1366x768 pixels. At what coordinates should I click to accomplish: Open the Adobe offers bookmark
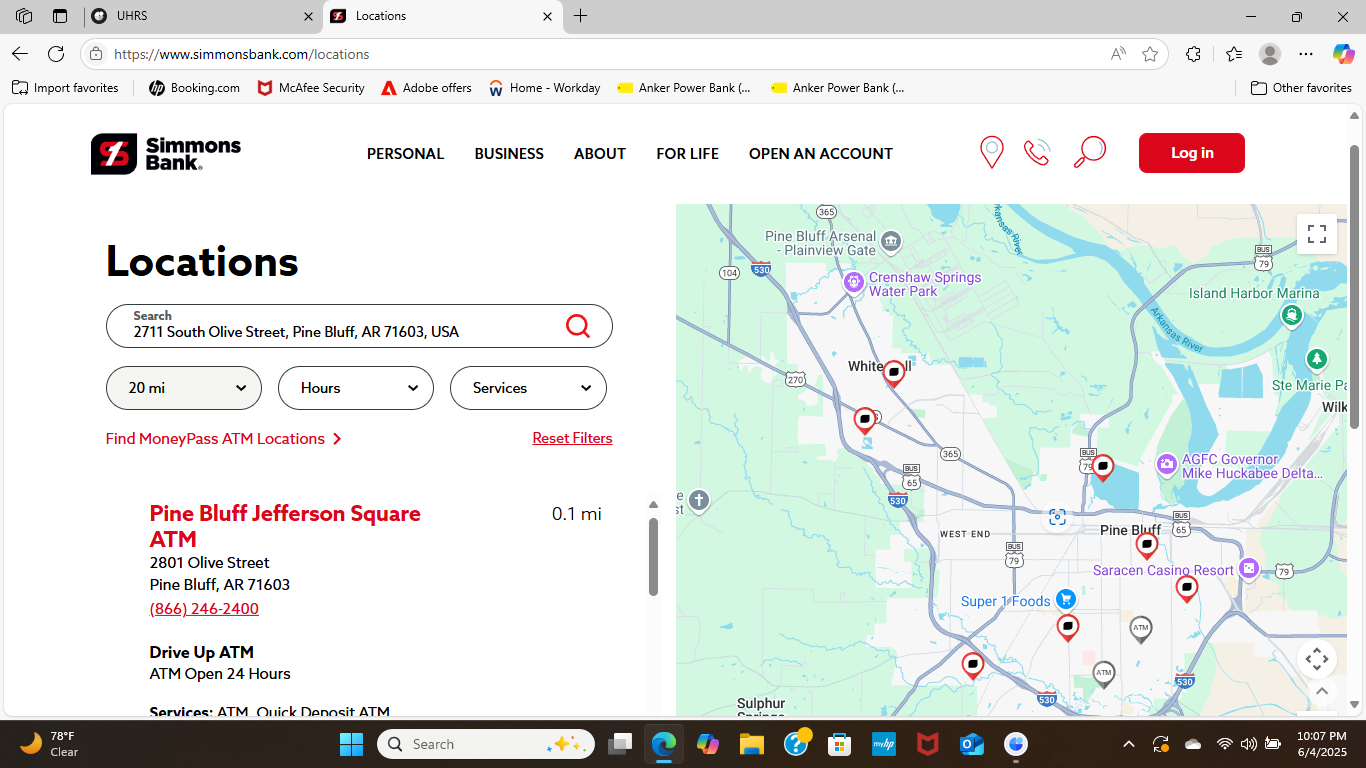[x=427, y=88]
